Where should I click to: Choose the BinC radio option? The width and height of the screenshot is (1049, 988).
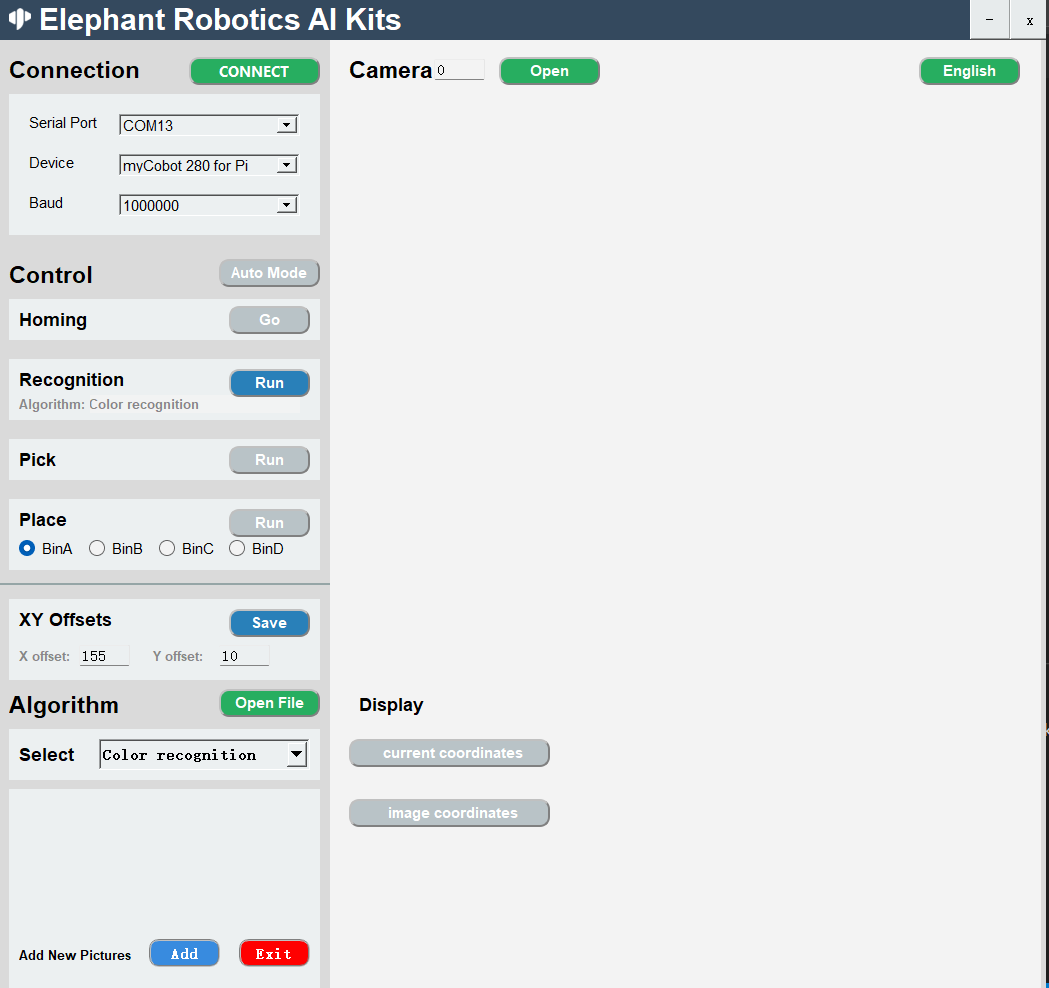point(167,549)
